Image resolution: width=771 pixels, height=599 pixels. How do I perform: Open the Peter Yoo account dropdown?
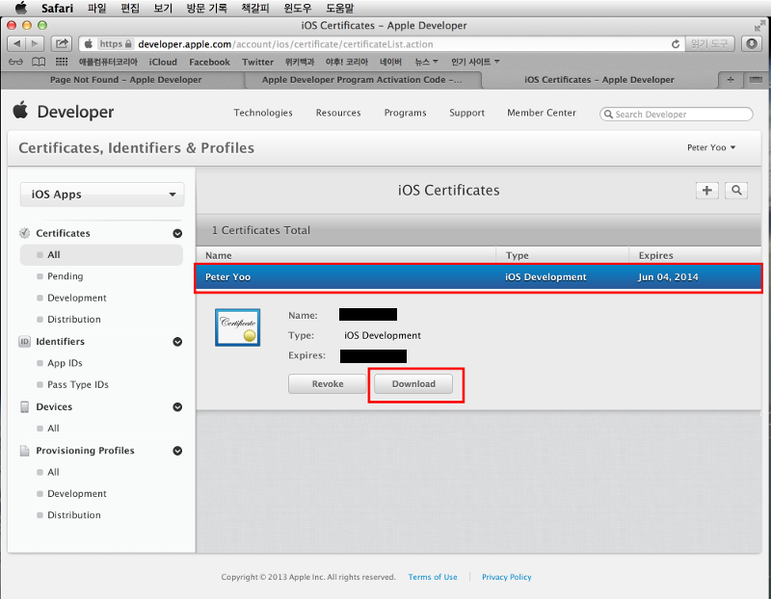pos(711,148)
